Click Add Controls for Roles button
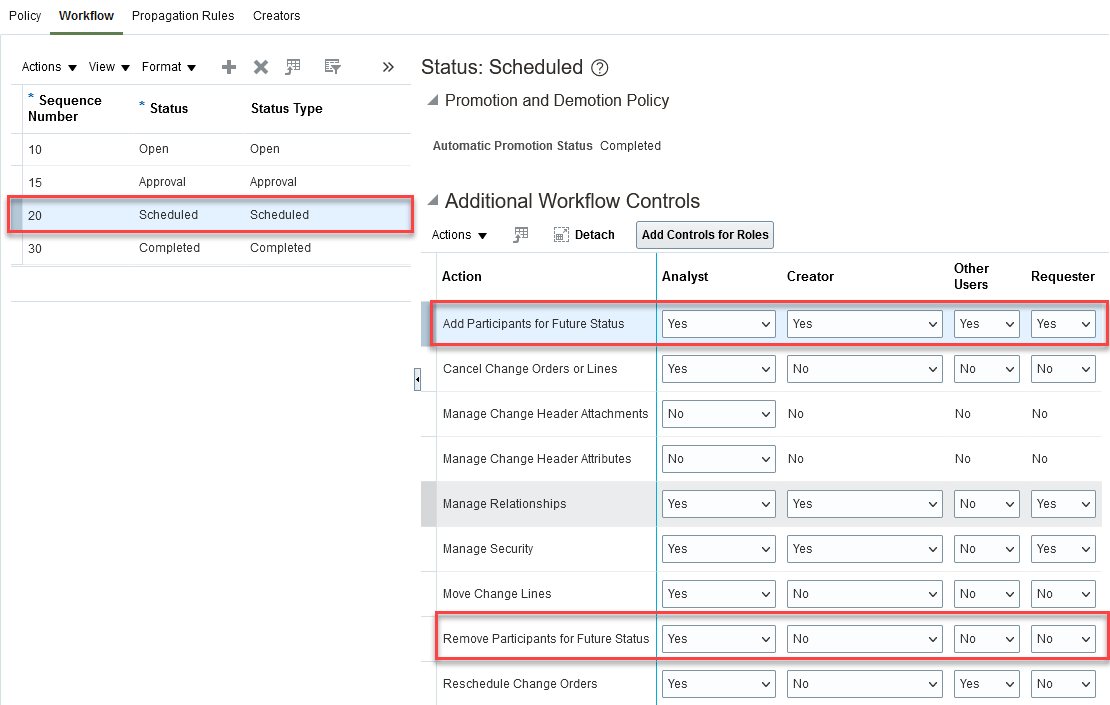 click(x=705, y=235)
